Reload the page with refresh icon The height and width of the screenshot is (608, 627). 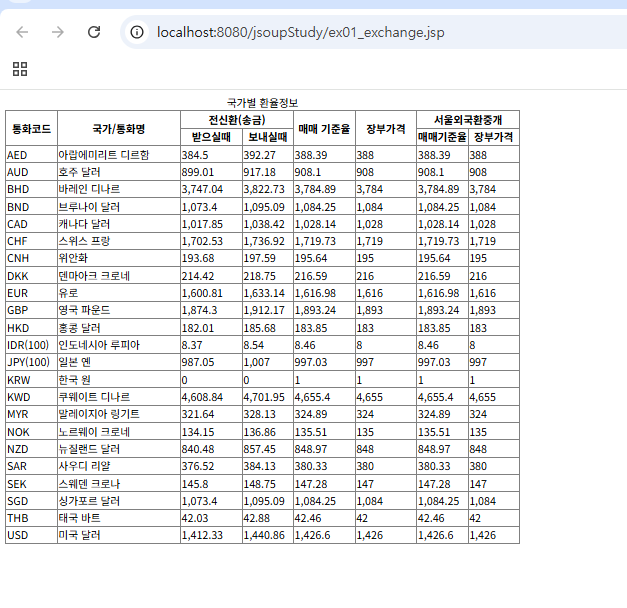94,32
